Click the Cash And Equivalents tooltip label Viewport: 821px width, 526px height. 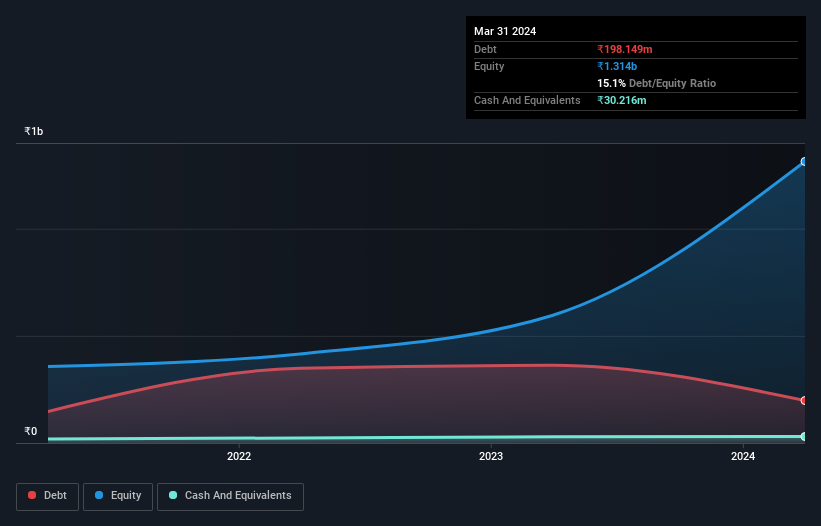click(x=527, y=100)
